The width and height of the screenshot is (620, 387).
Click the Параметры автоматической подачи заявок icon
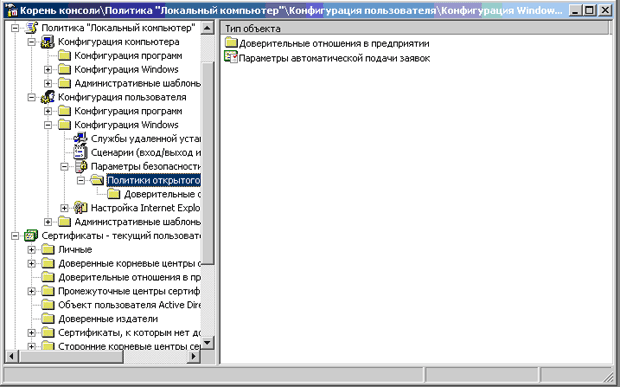[x=231, y=57]
